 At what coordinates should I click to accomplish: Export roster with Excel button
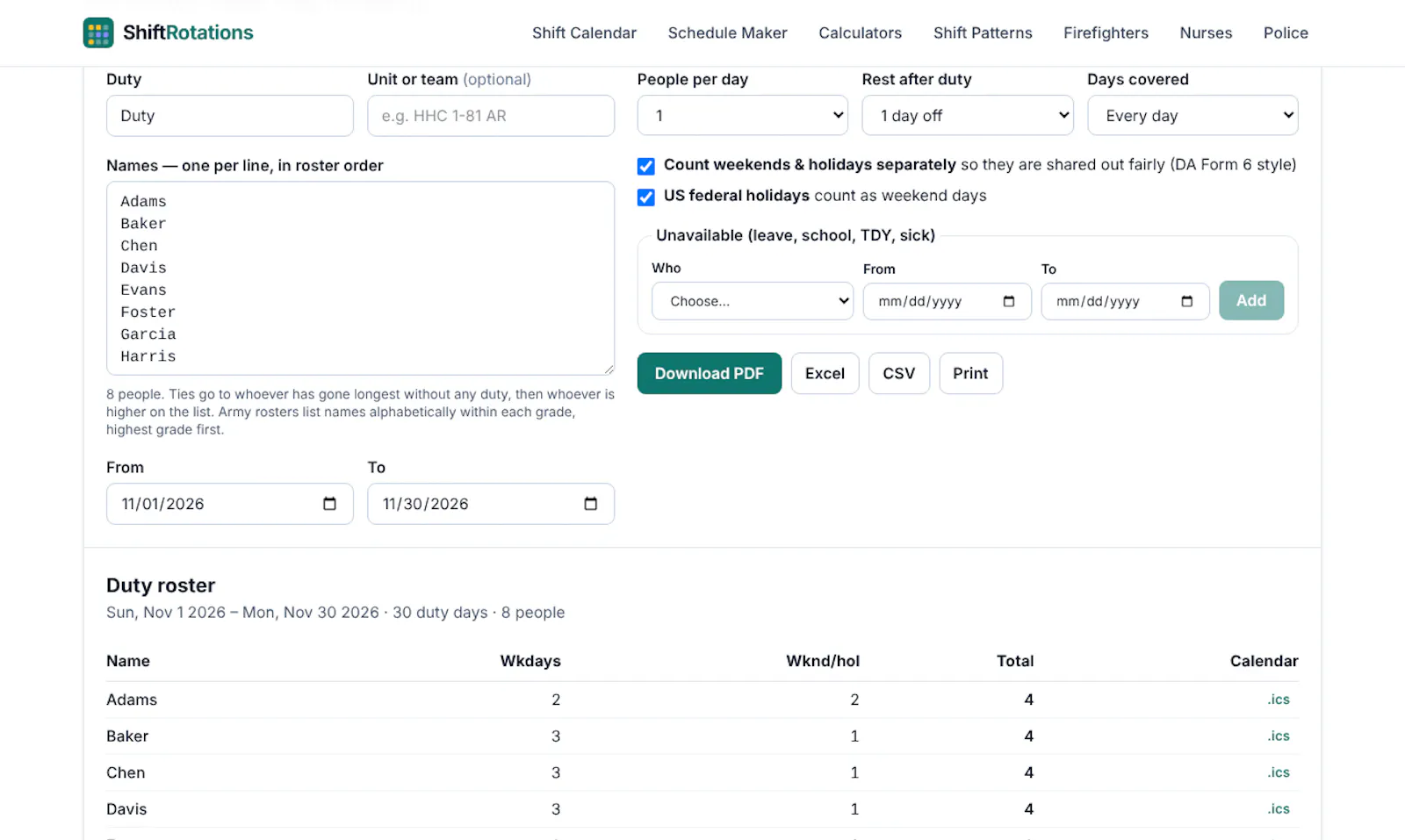click(x=825, y=373)
